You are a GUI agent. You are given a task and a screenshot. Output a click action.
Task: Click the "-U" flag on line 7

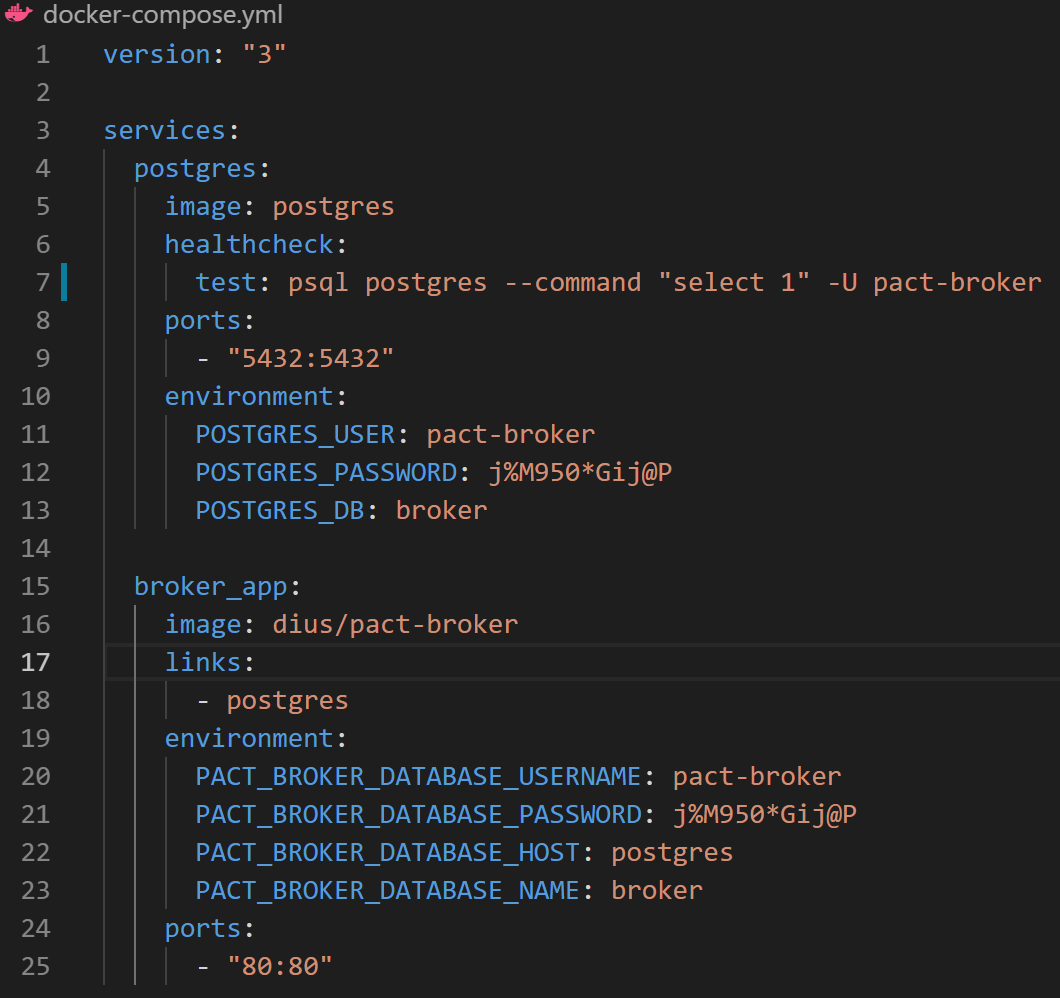842,282
